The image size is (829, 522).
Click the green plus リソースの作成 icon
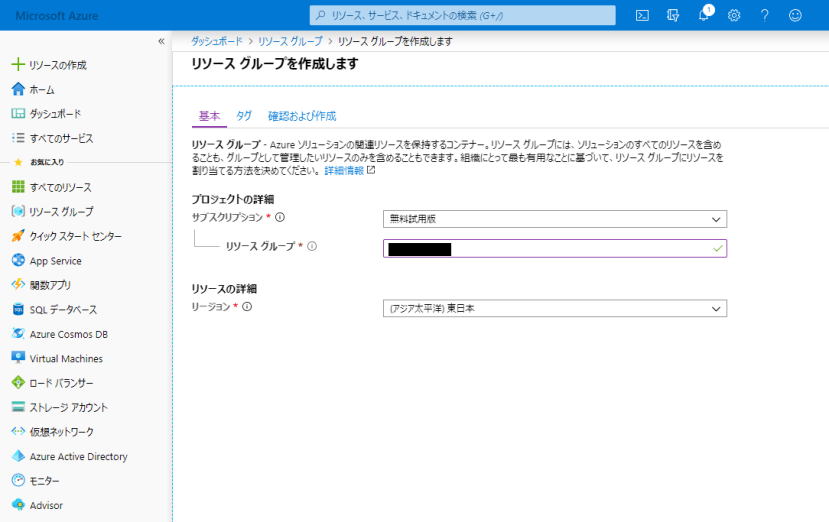18,65
